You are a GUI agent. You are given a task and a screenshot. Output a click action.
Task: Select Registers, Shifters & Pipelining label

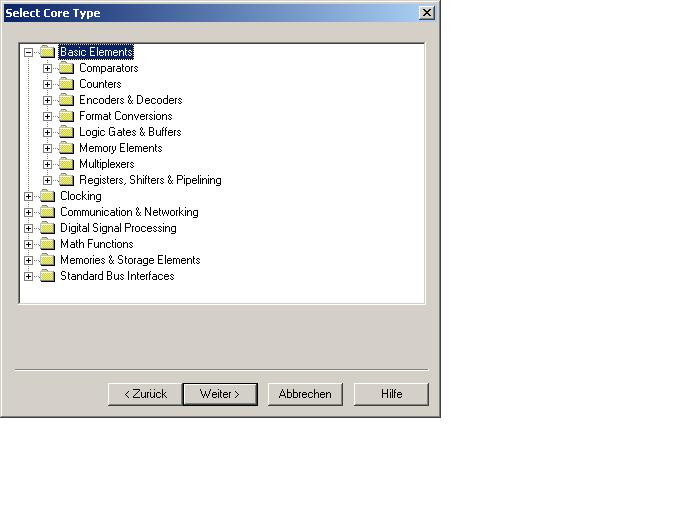150,180
